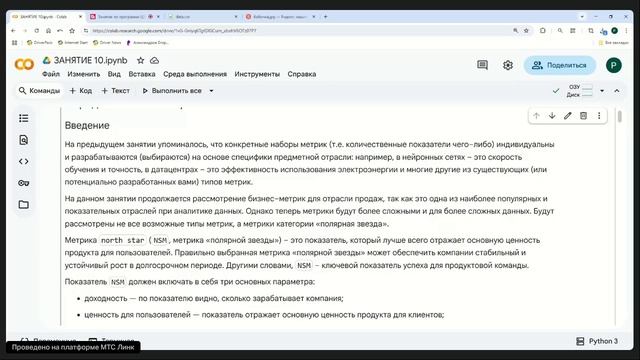Reload the page in the browser
Screen dimensions: 640x360
point(37,31)
